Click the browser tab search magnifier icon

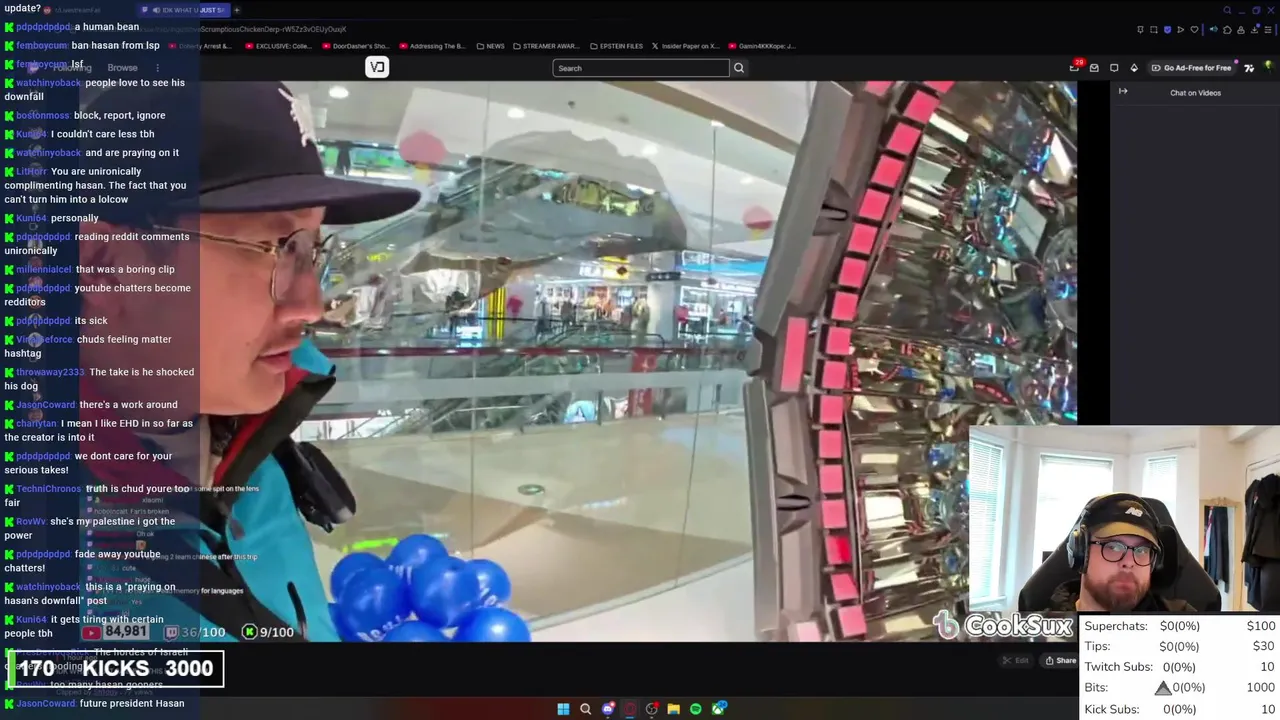(1227, 10)
